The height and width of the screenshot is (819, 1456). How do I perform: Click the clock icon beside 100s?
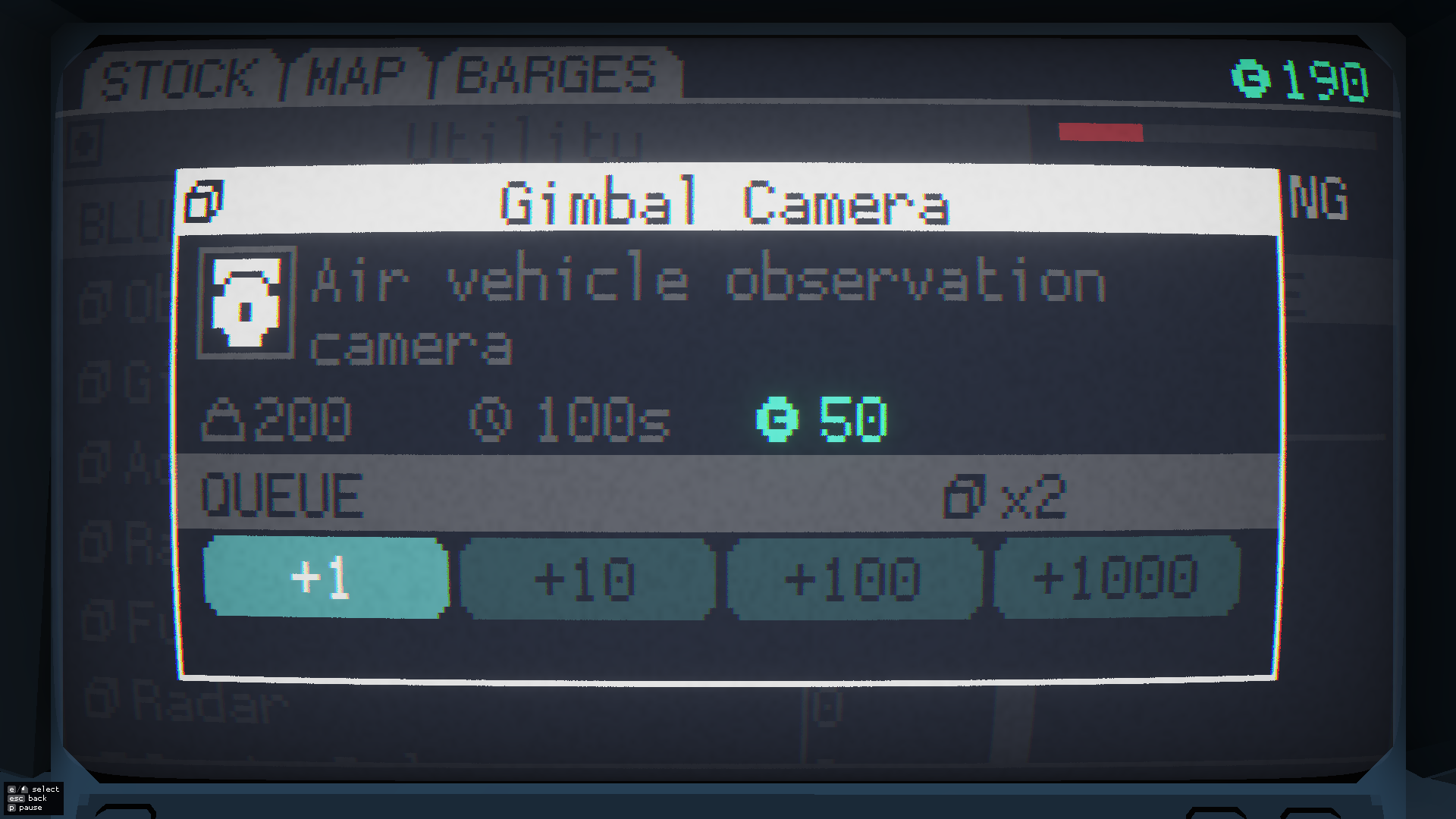pyautogui.click(x=490, y=420)
